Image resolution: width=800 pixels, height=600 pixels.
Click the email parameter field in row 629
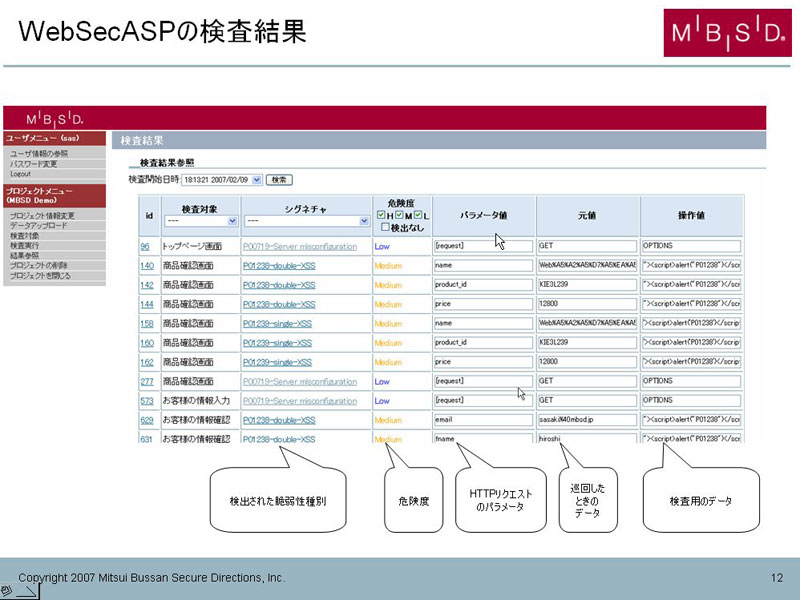click(483, 420)
